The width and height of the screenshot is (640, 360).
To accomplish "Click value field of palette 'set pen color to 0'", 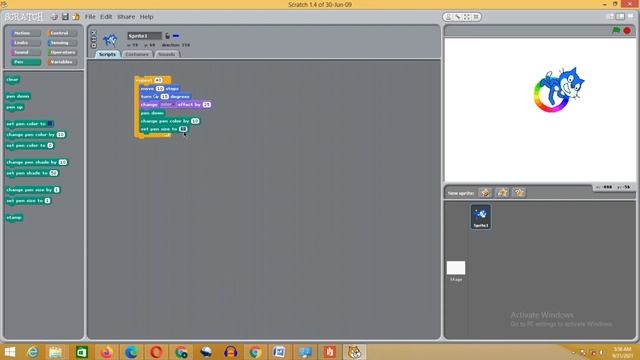I will (50, 146).
